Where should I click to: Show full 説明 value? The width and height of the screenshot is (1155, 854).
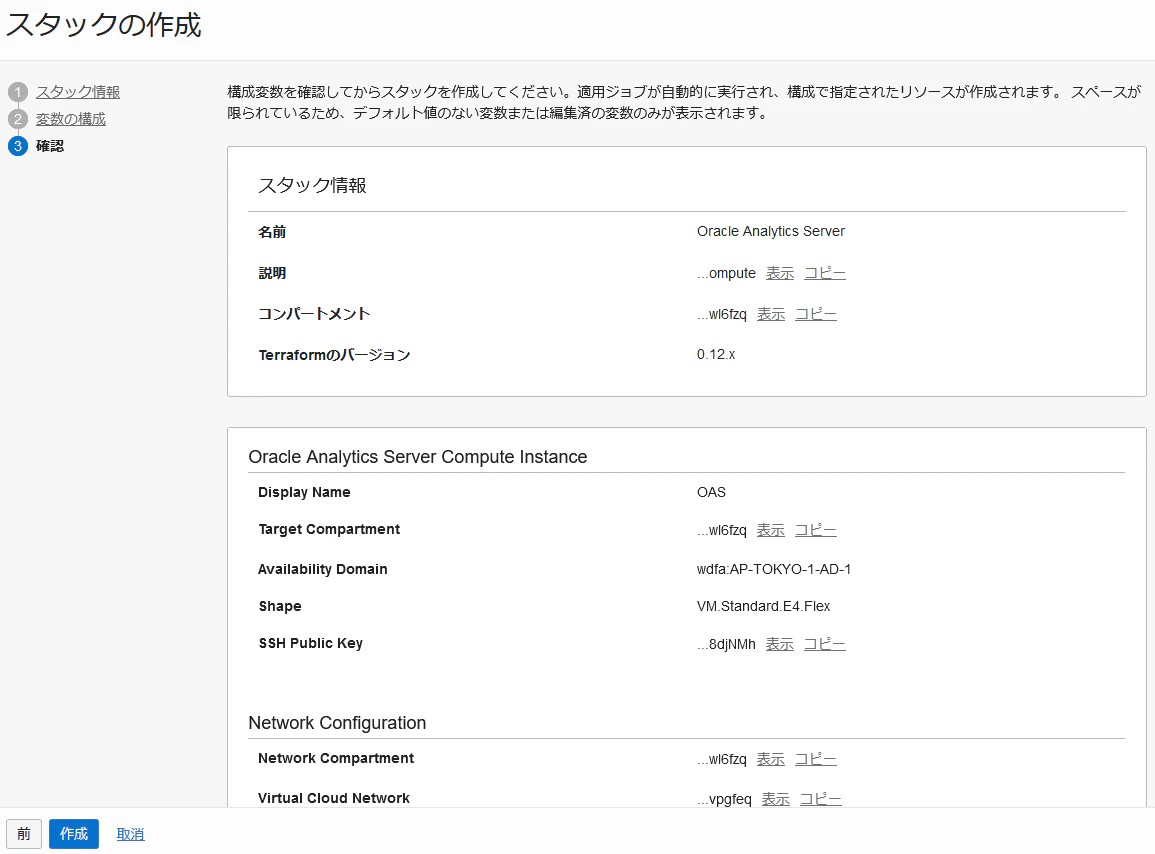click(780, 273)
